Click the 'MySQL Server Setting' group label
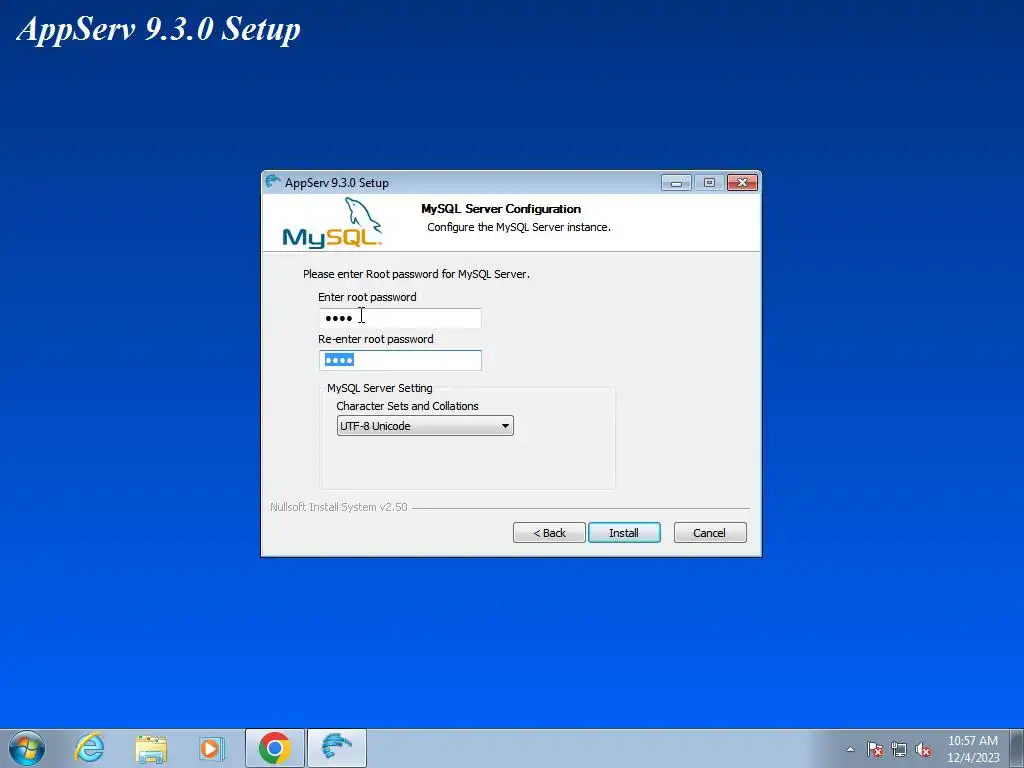The height and width of the screenshot is (768, 1024). point(379,388)
